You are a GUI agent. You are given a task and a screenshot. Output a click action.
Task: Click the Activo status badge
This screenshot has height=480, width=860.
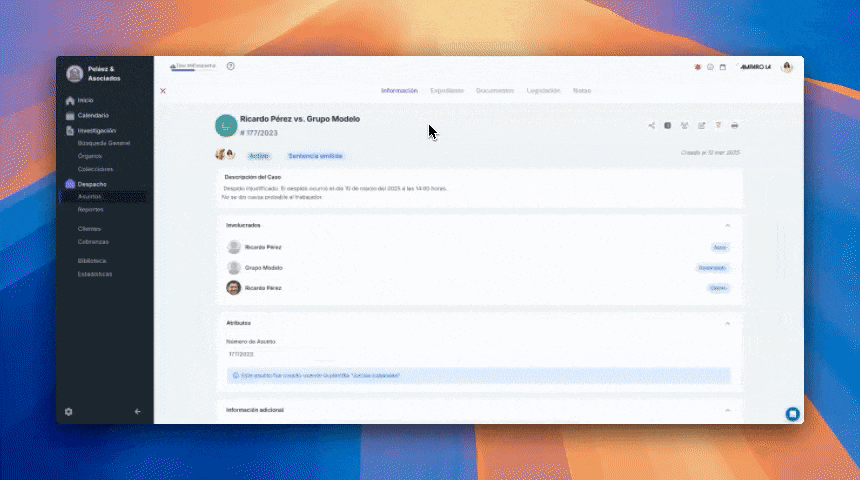(x=259, y=156)
